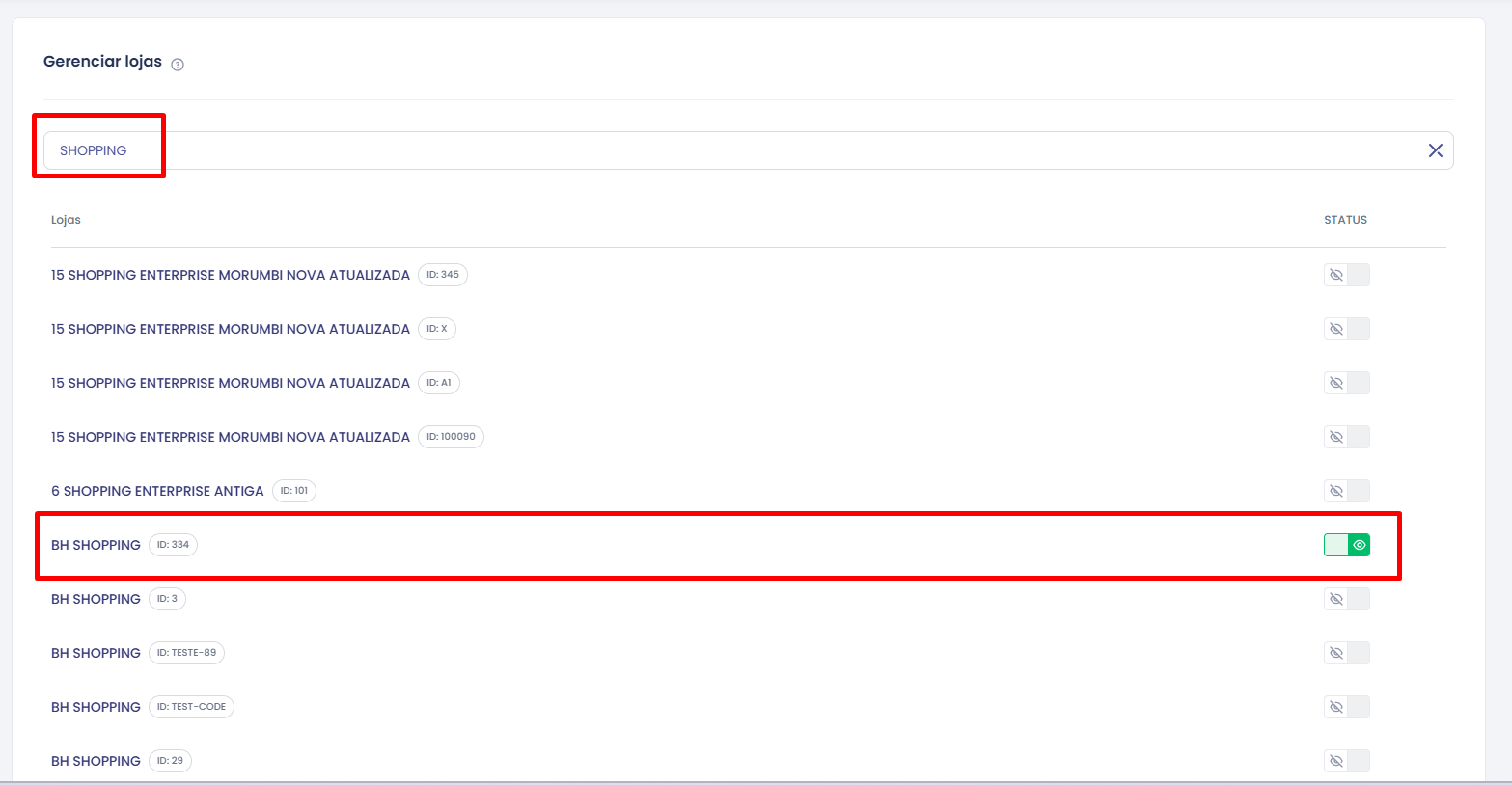Screen dimensions: 1512x785
Task: Open 15 SHOPPING ENTERPRISE MORUMBI store with ID: A1
Action: coord(231,383)
